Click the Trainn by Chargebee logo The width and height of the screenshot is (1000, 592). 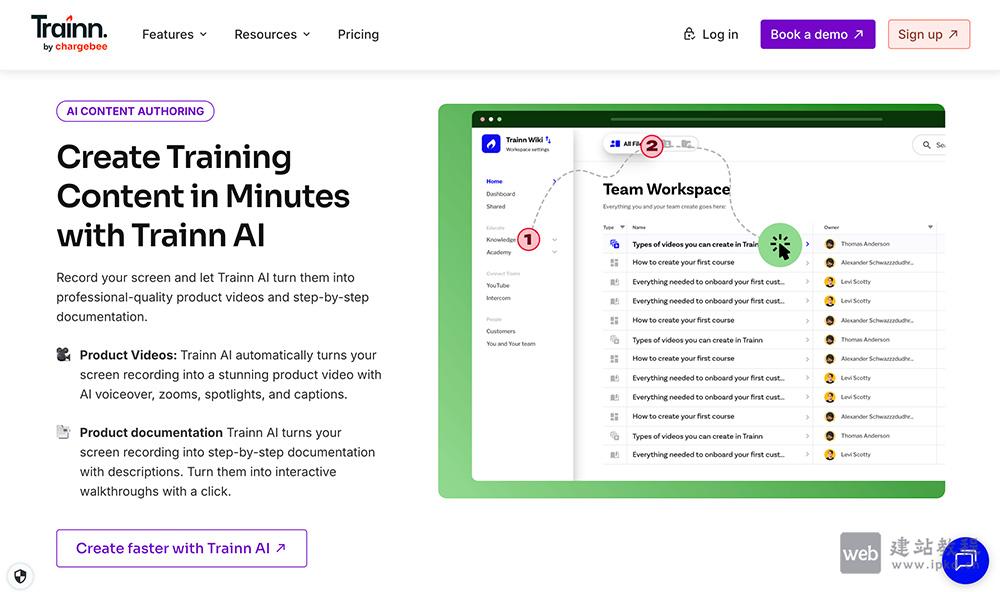click(x=69, y=33)
